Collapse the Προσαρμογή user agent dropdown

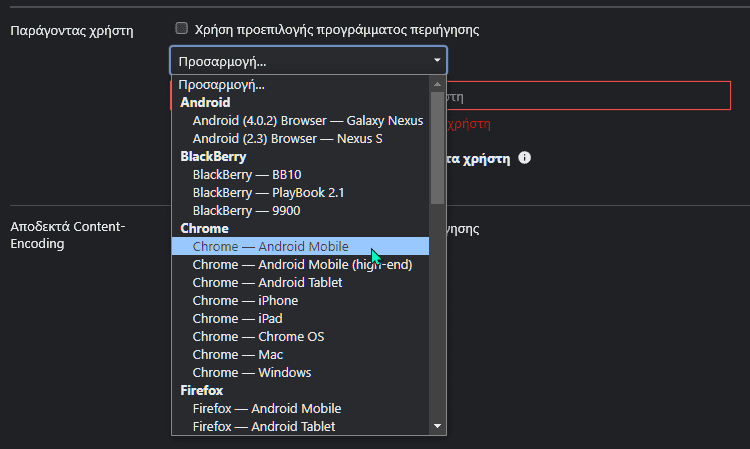pos(308,61)
